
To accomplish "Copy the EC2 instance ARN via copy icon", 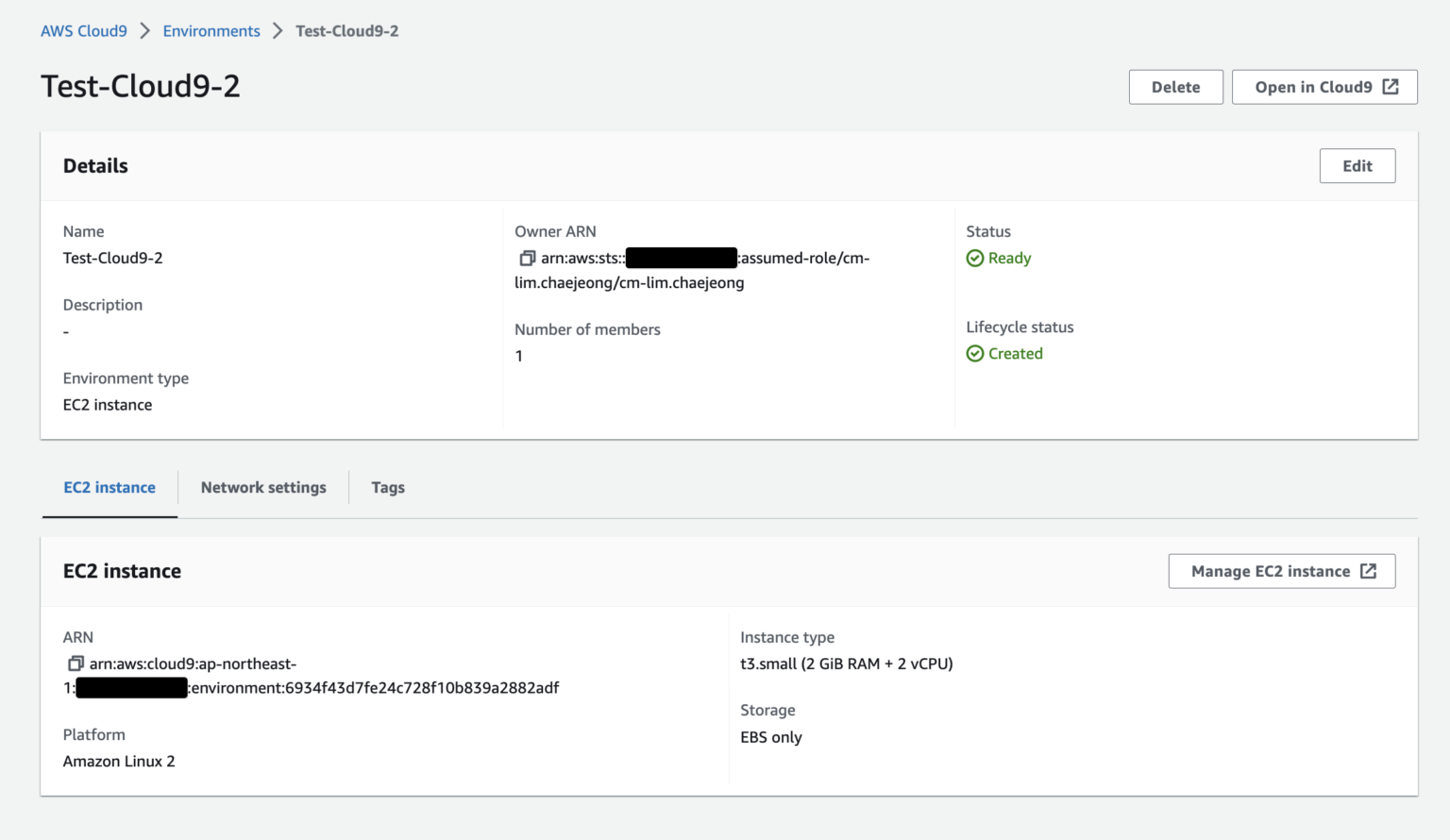I will click(76, 663).
